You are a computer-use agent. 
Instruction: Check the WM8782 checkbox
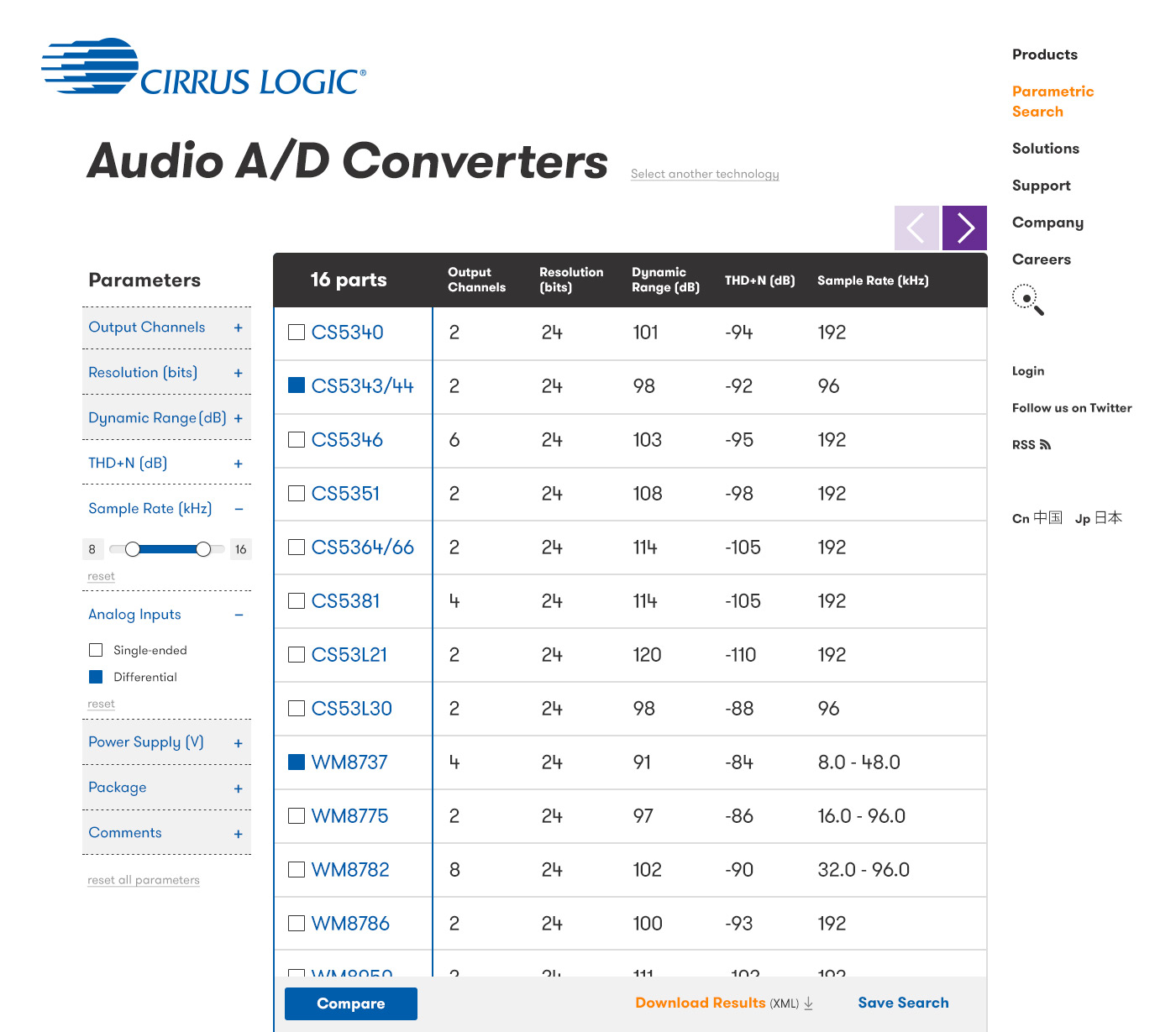[297, 870]
